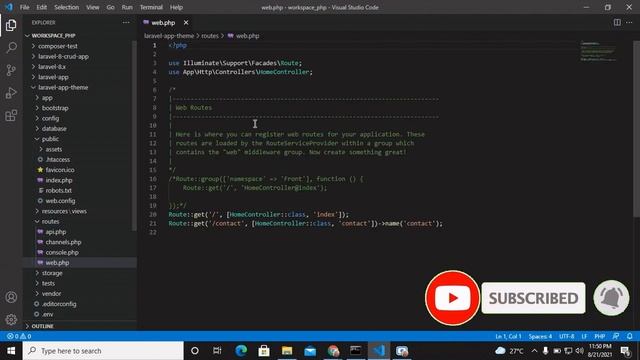Open Chrome from taskbar

[x=333, y=351]
